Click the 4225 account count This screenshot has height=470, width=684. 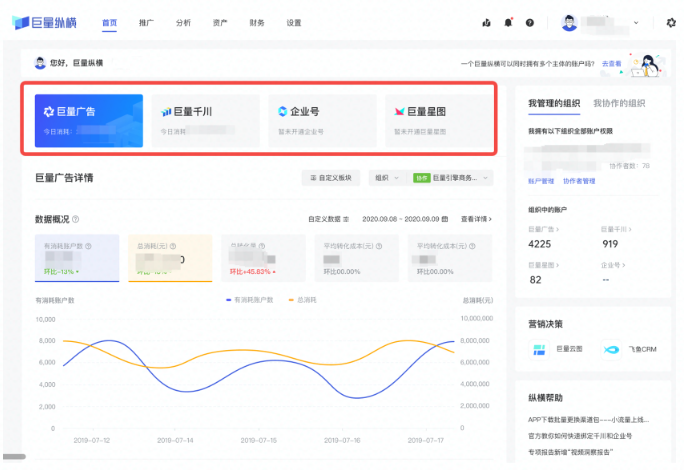(x=540, y=244)
